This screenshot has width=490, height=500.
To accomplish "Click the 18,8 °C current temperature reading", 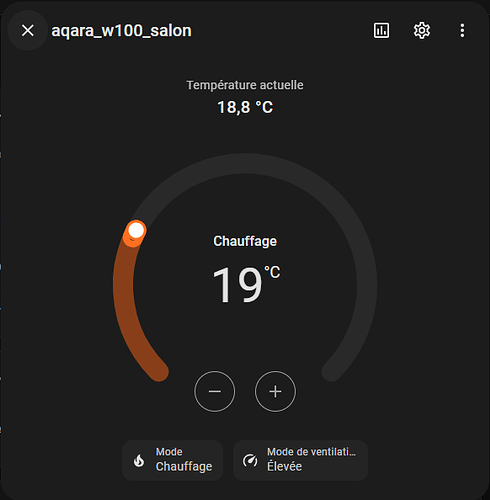I will pos(245,107).
